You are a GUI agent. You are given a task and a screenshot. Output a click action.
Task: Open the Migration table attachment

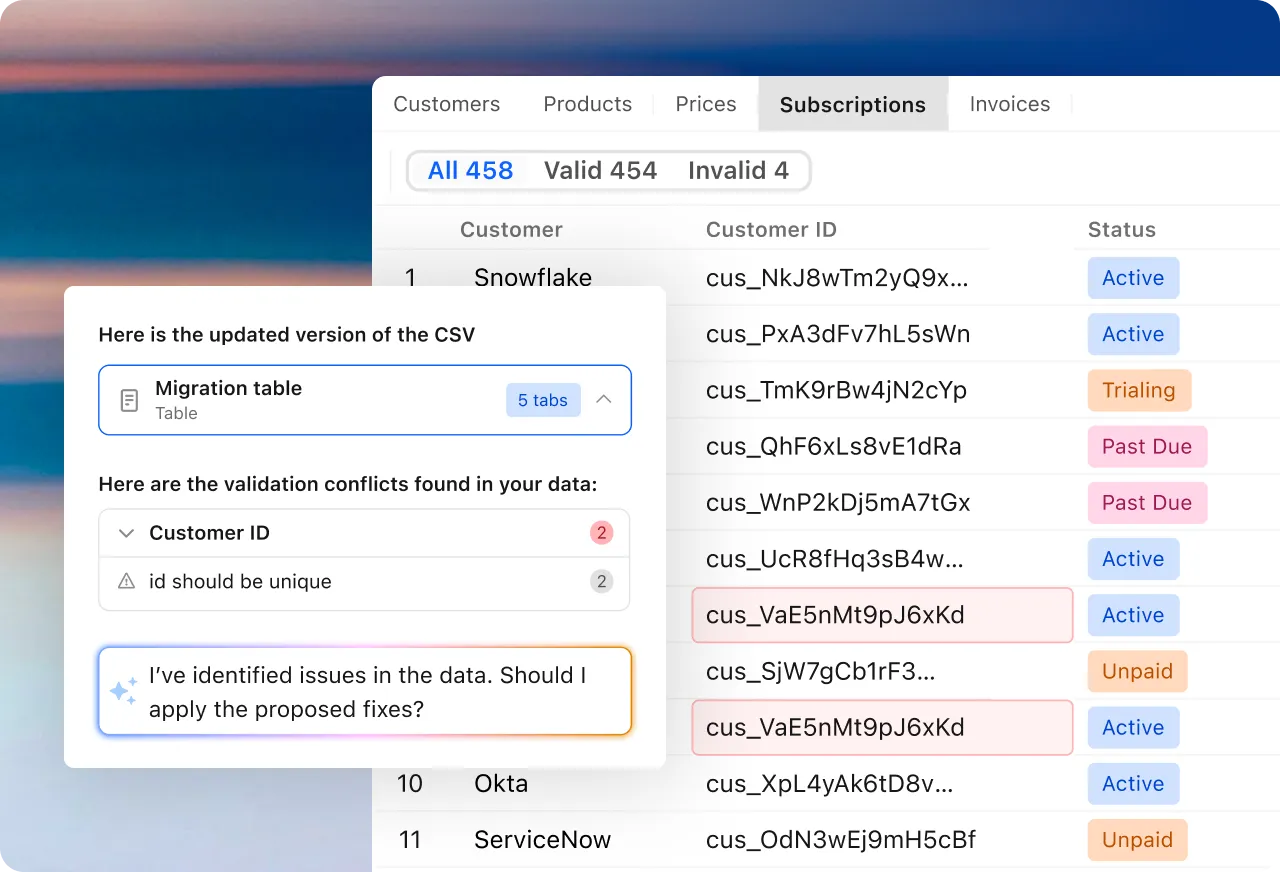pyautogui.click(x=365, y=400)
